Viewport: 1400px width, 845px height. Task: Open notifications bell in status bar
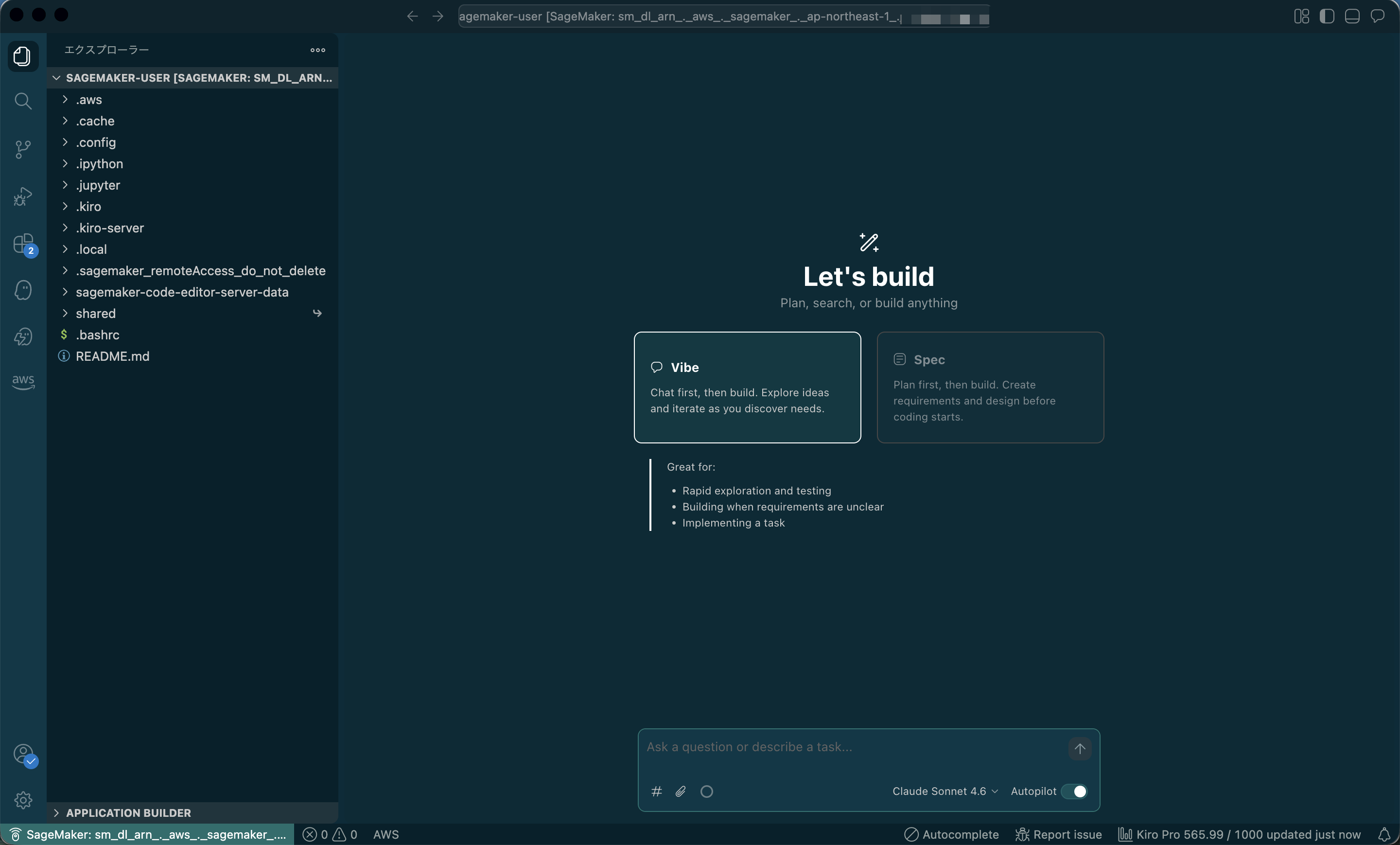pos(1384,834)
